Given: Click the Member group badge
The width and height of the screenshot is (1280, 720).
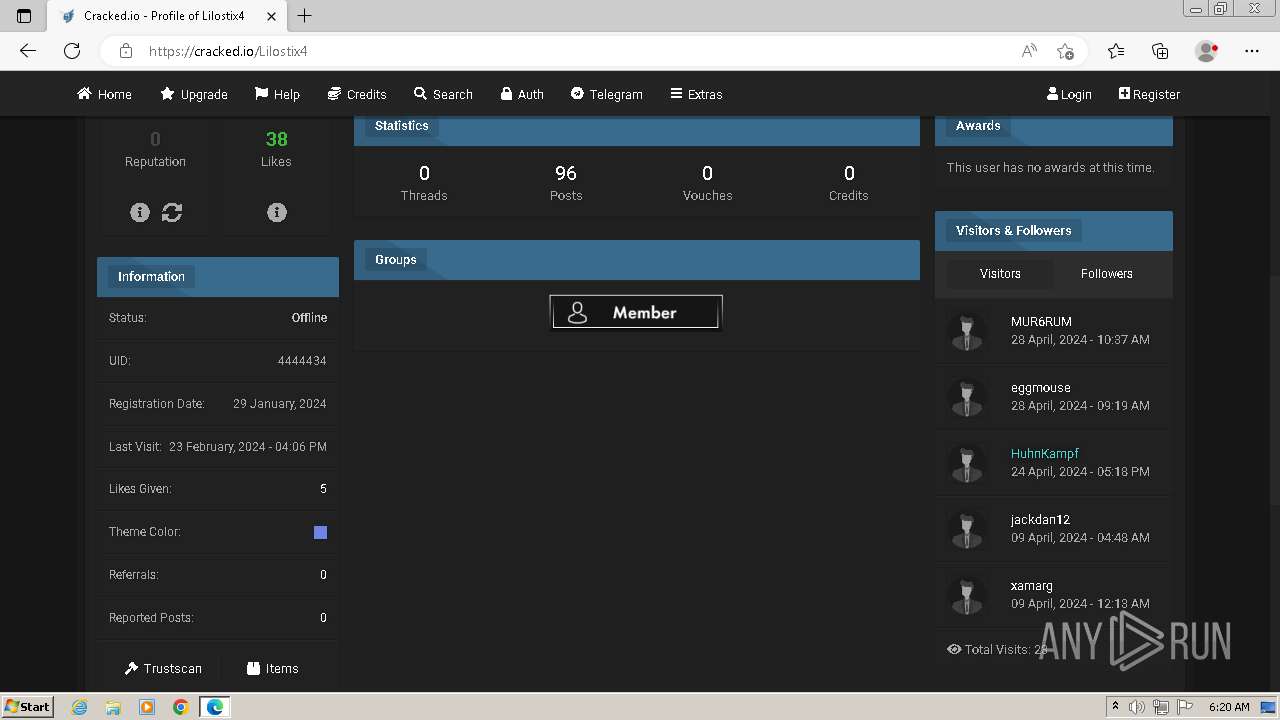Looking at the screenshot, I should tap(636, 312).
